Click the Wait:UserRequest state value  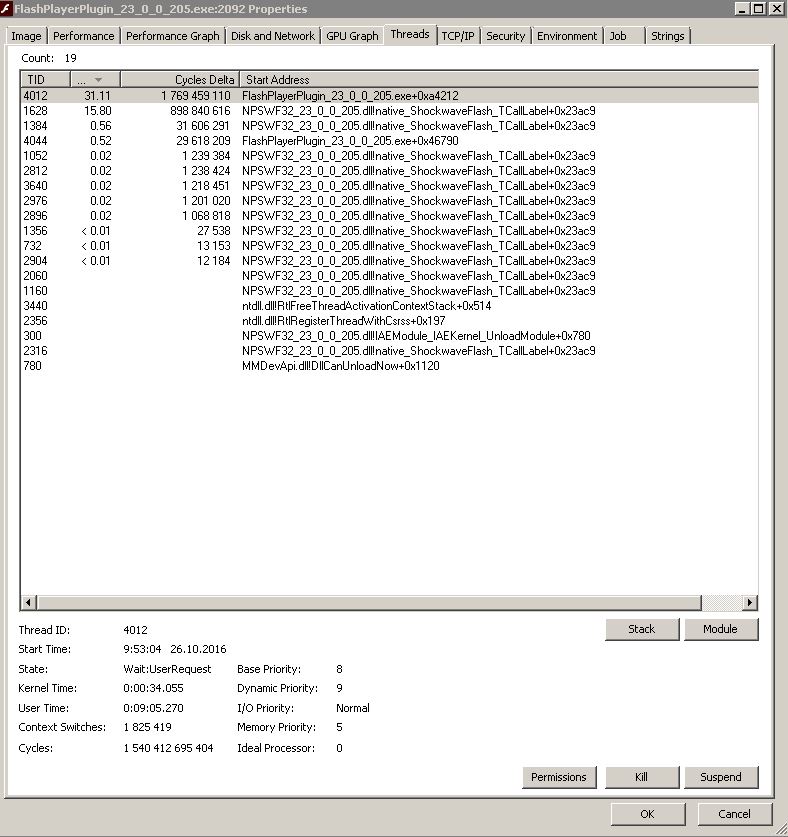point(167,669)
